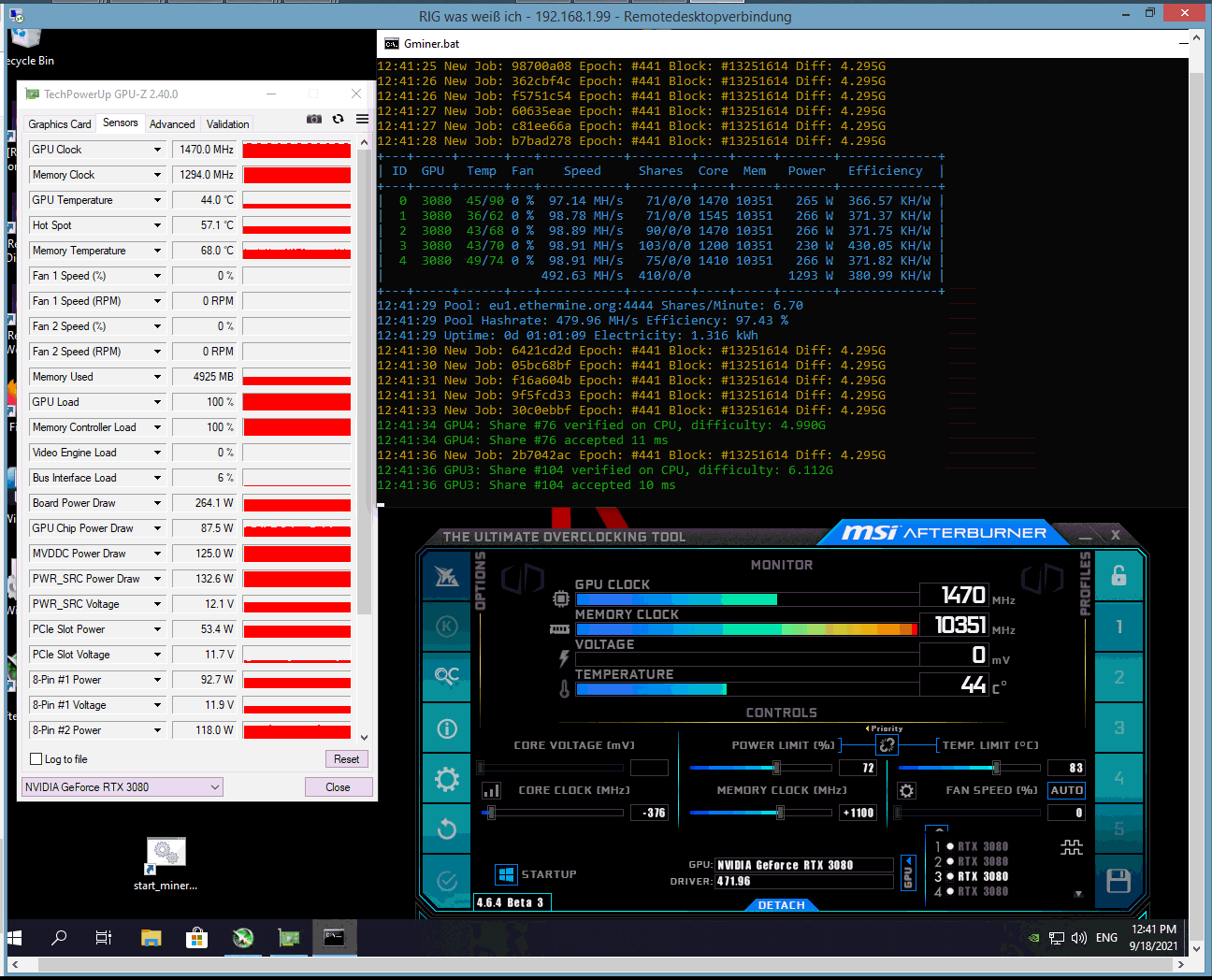Screen dimensions: 1212x980
Task: Select GPU number 3 RTX 3080 radio
Action: [950, 876]
